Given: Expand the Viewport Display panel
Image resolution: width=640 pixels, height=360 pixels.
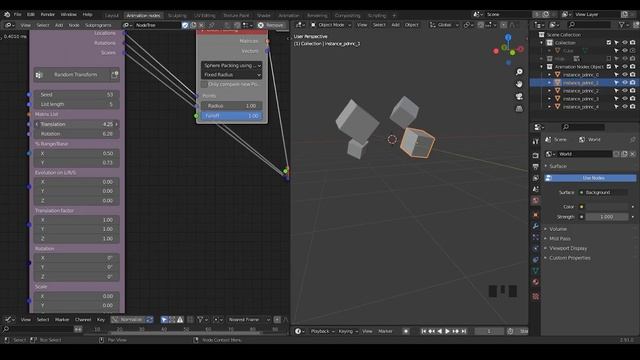Looking at the screenshot, I should point(567,248).
